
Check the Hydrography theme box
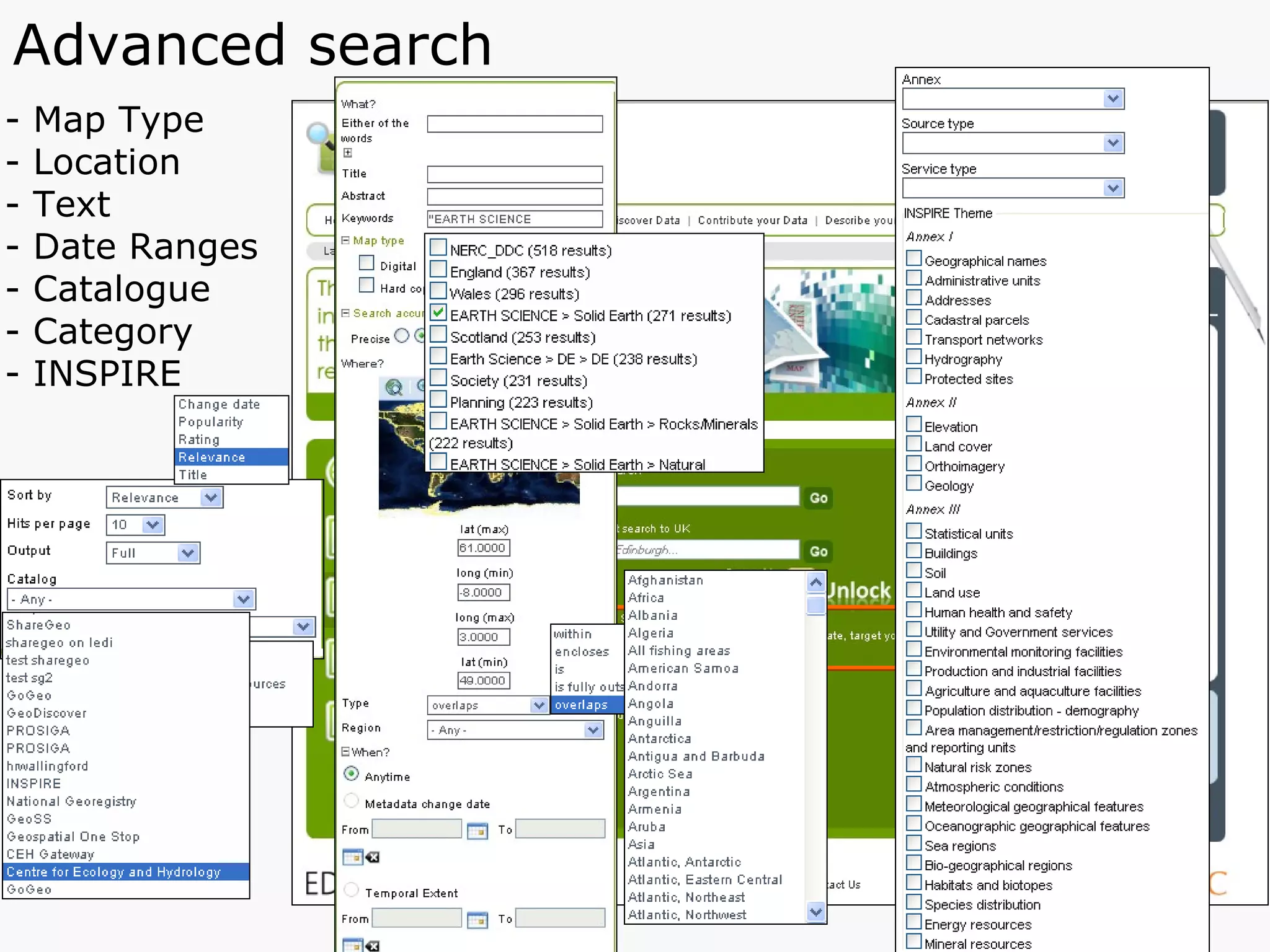[x=913, y=357]
